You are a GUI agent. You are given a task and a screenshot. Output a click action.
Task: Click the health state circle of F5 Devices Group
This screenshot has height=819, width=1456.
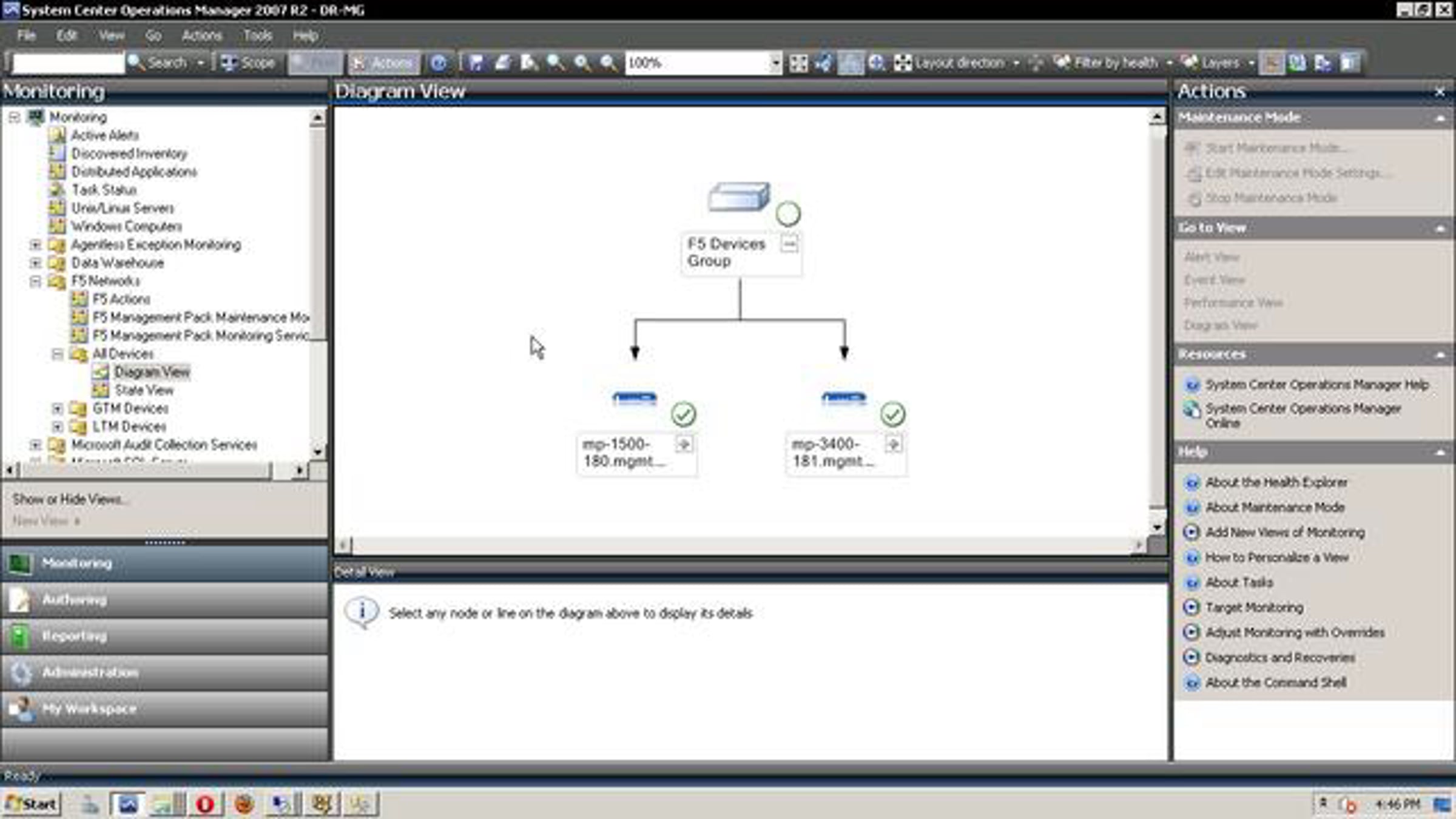pos(788,214)
